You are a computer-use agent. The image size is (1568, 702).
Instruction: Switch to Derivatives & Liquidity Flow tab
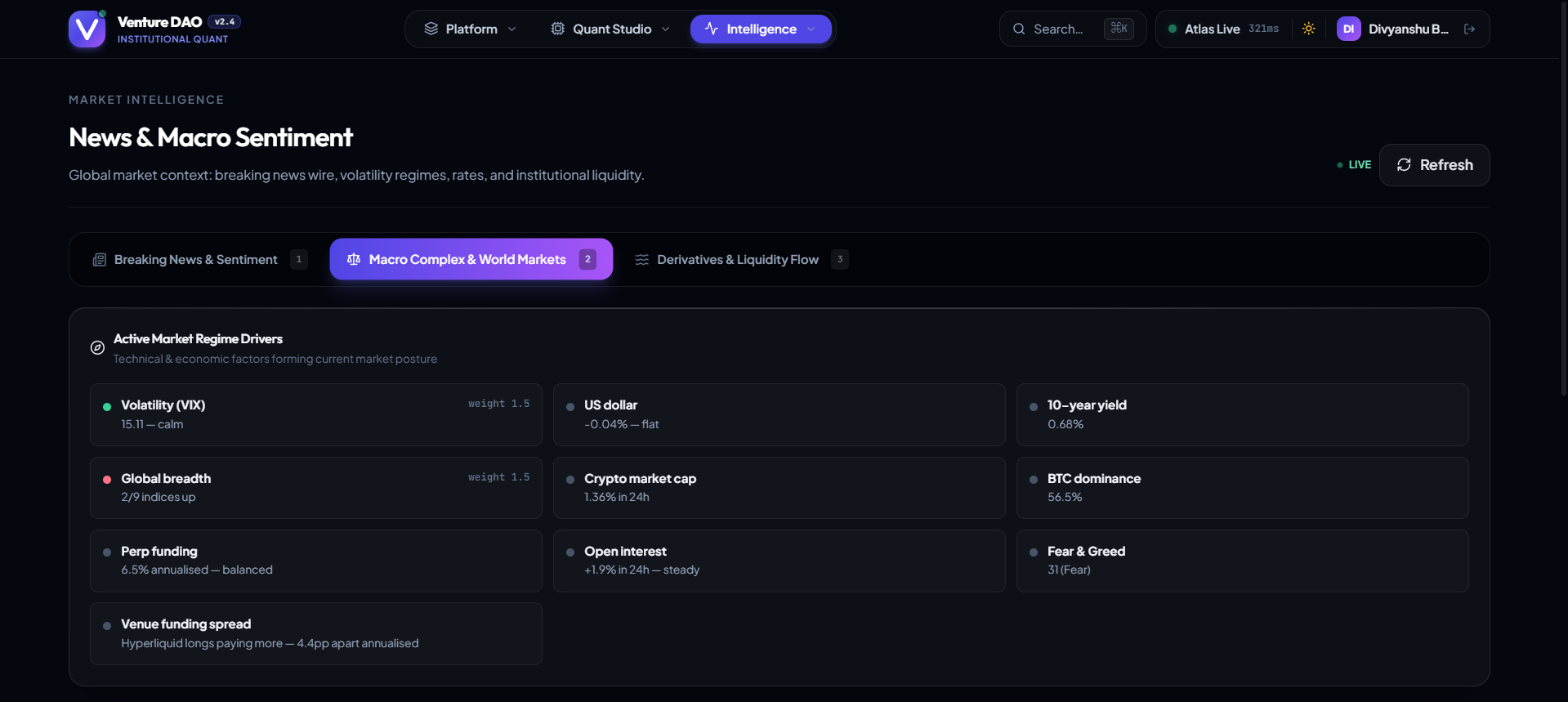(741, 260)
